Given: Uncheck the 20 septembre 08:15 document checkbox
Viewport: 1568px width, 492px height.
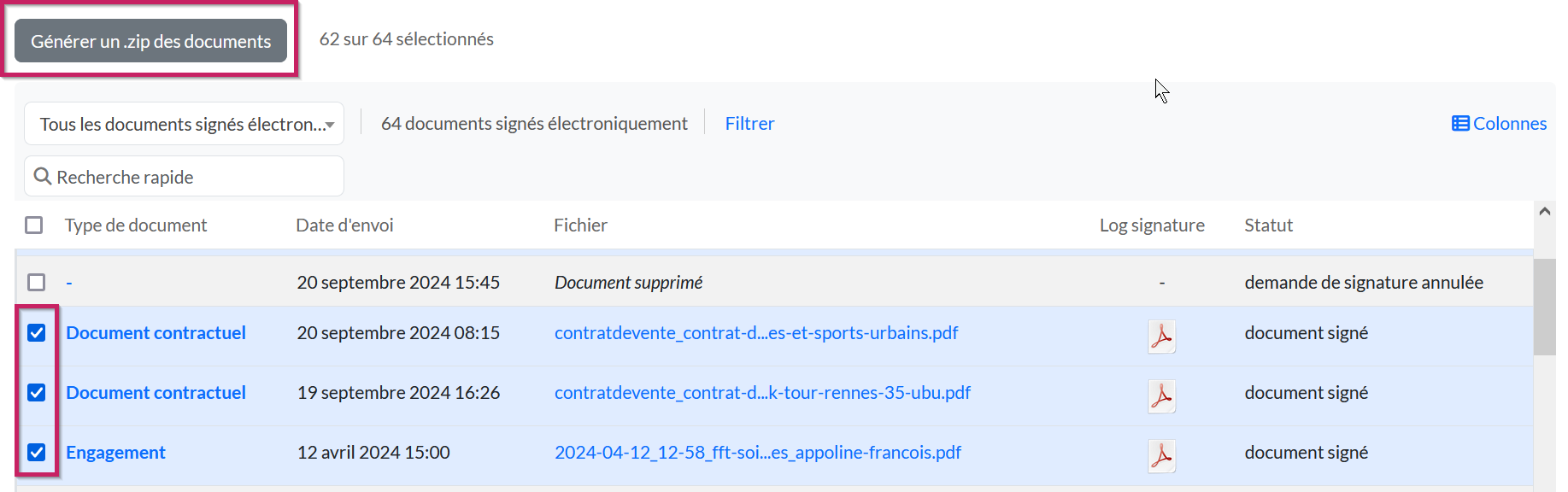Looking at the screenshot, I should (x=36, y=332).
